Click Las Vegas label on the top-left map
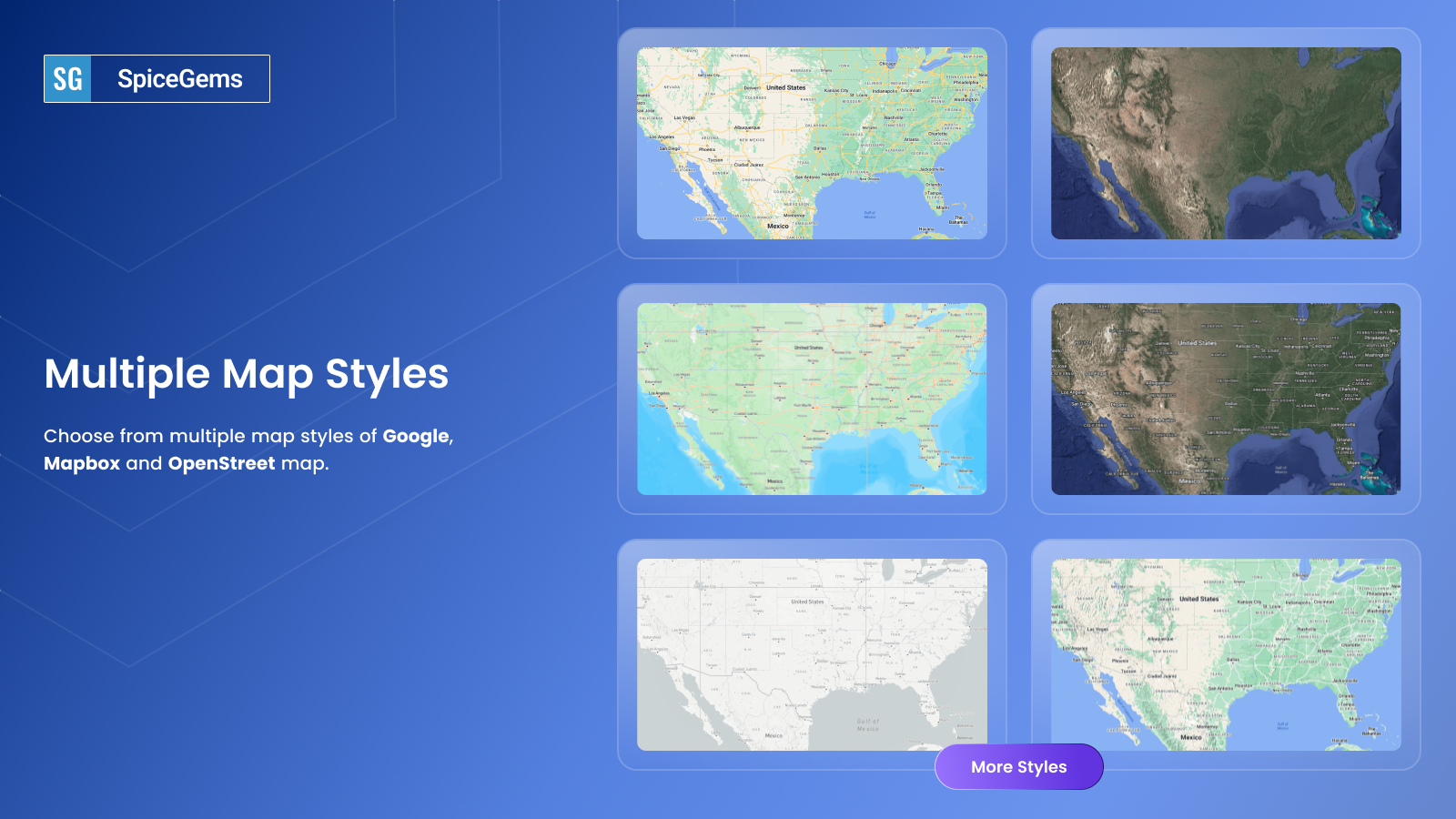Image resolution: width=1456 pixels, height=819 pixels. click(682, 119)
